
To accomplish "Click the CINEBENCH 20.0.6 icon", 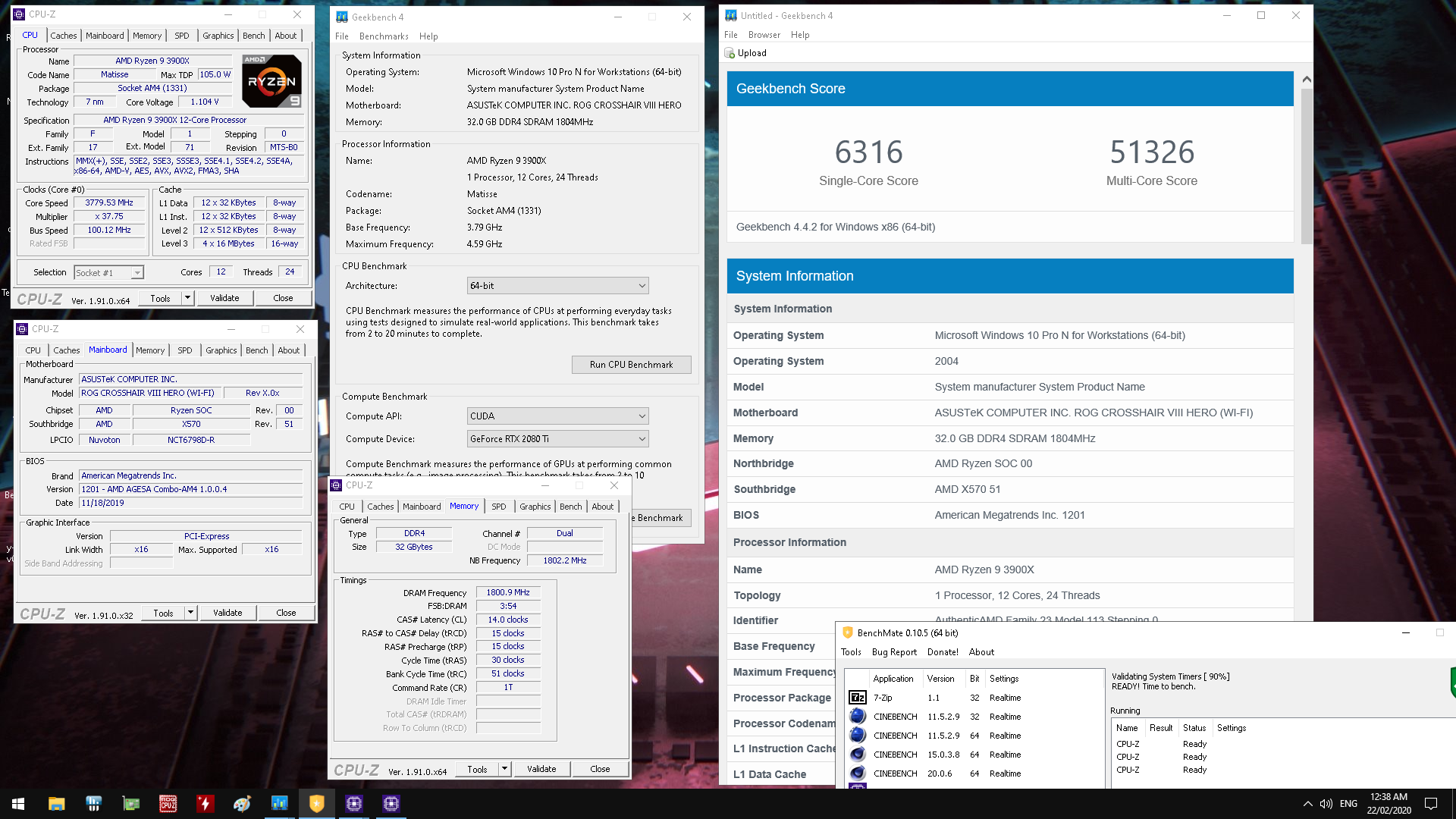I will click(858, 773).
